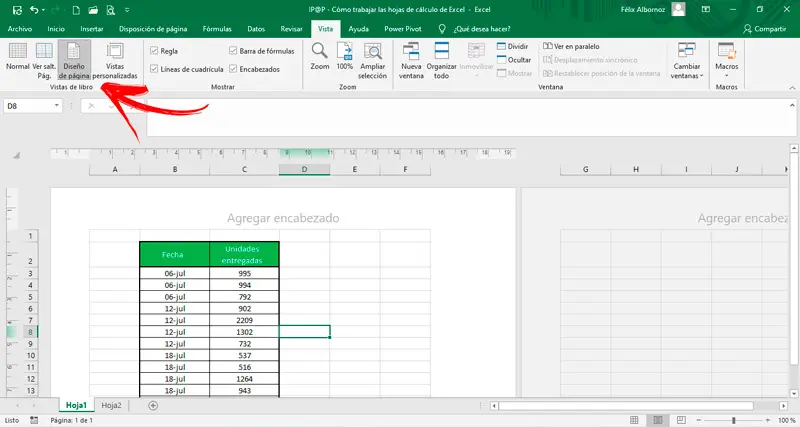
Task: Open the Inicio tab
Action: 56,29
